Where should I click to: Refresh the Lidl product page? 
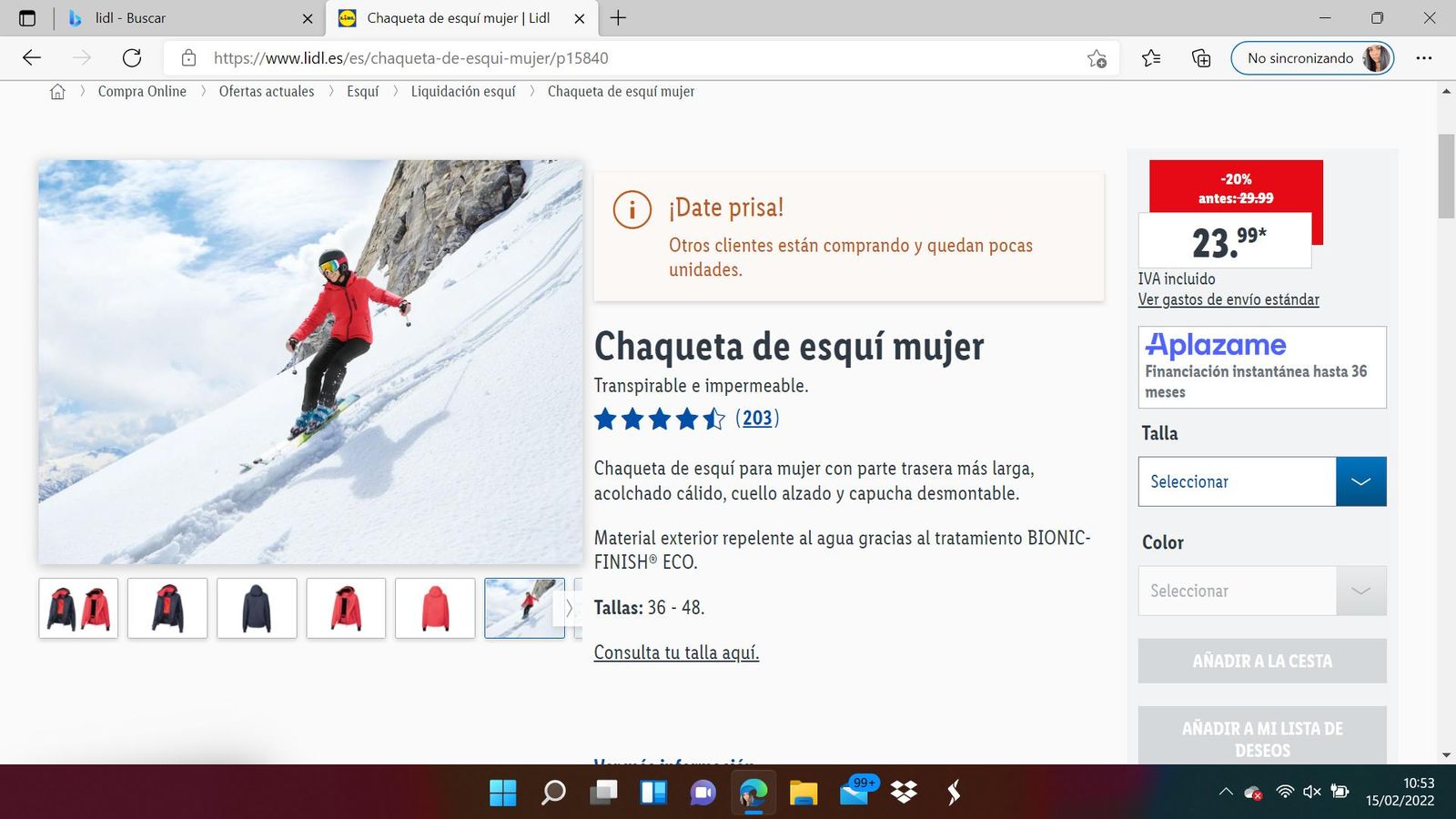tap(133, 57)
